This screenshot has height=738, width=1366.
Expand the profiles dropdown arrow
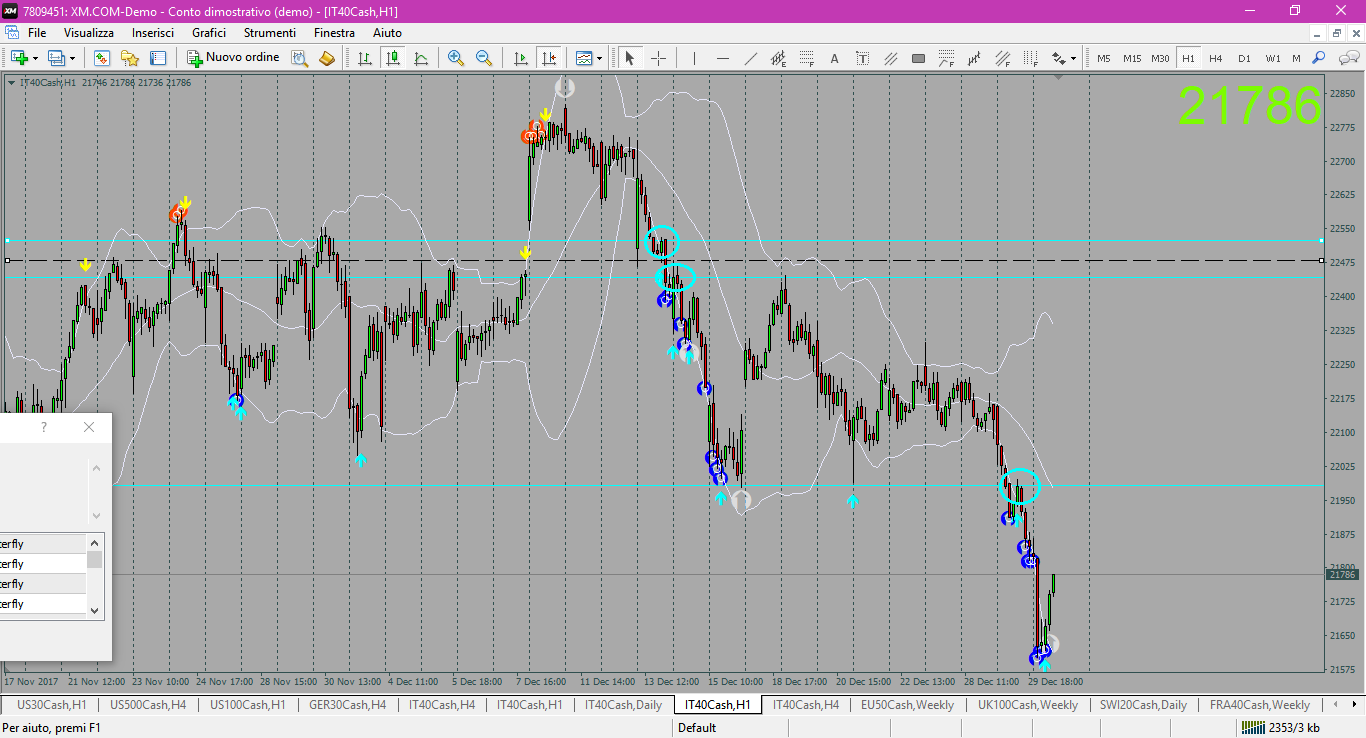(72, 58)
